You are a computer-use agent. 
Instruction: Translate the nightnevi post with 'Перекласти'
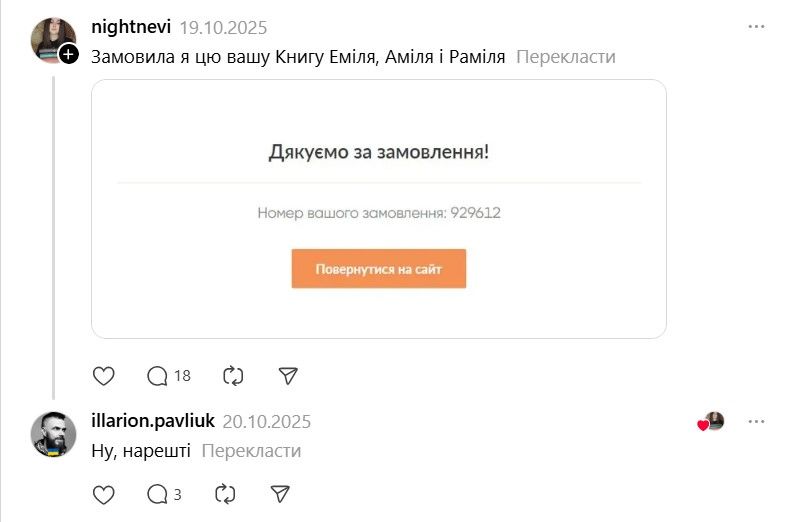click(x=566, y=57)
